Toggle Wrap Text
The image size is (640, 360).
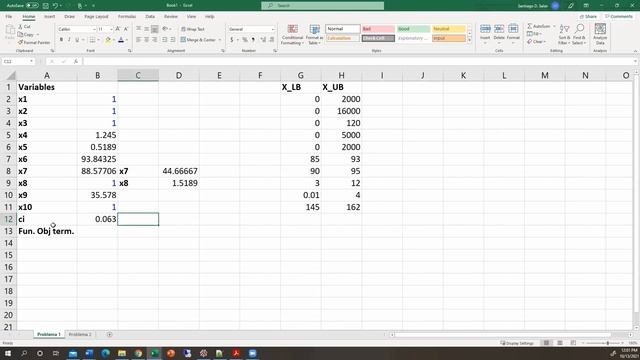(x=193, y=29)
